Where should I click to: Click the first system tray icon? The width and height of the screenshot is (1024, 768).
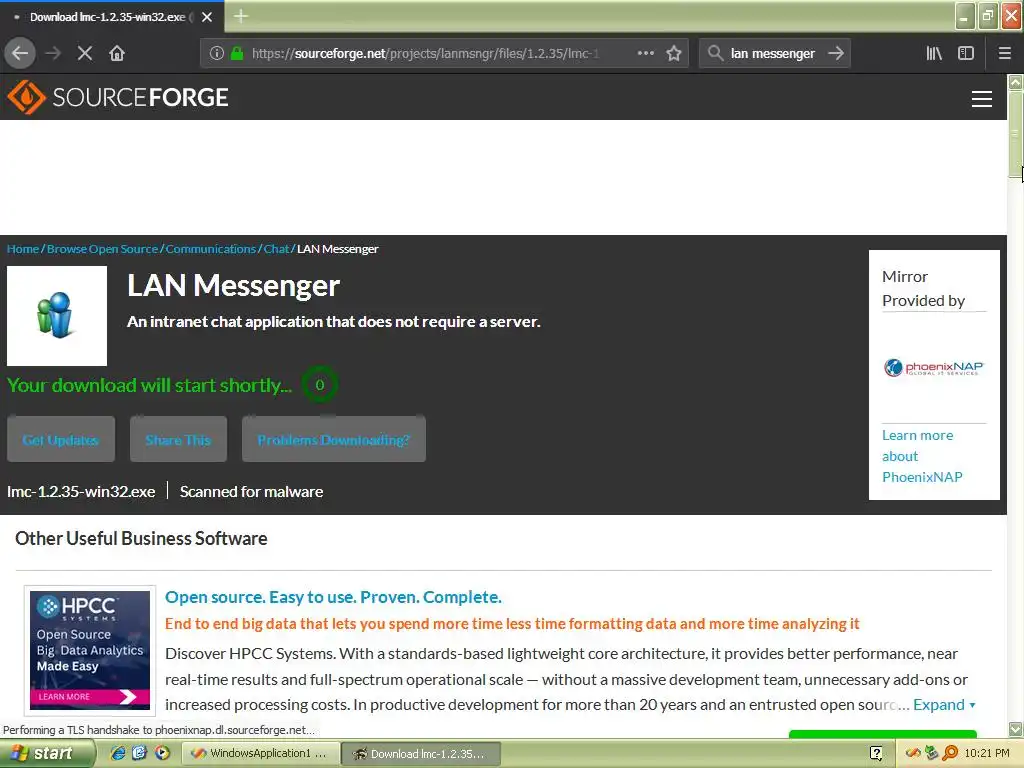[x=913, y=753]
